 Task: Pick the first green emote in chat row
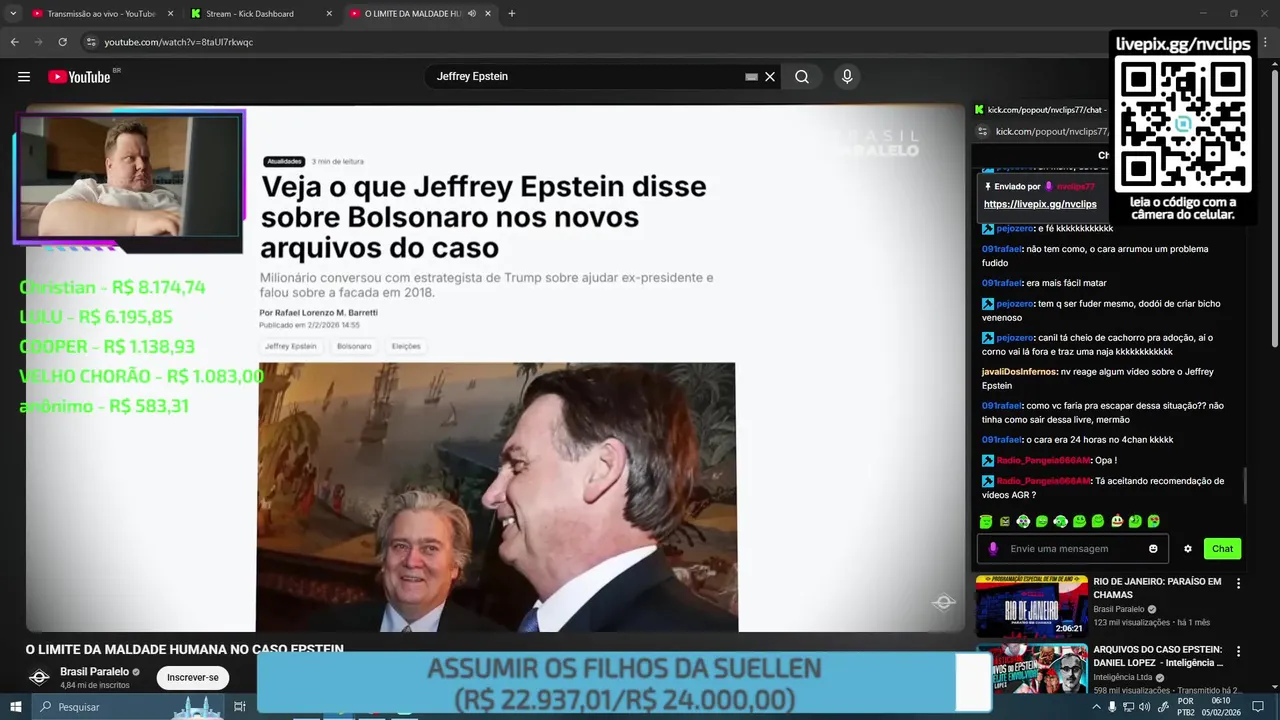click(986, 521)
